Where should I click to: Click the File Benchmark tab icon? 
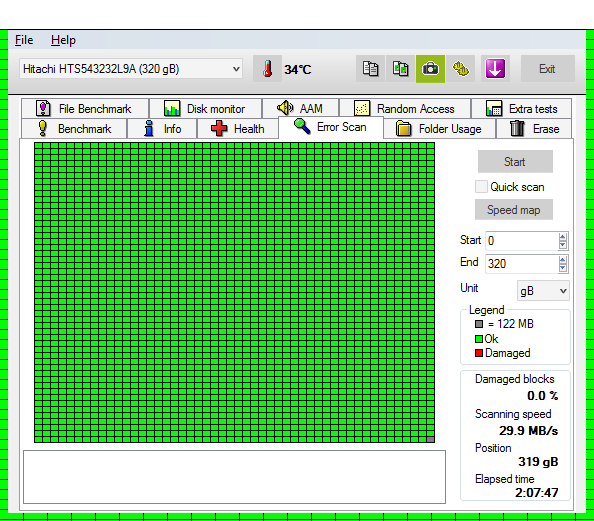43,108
